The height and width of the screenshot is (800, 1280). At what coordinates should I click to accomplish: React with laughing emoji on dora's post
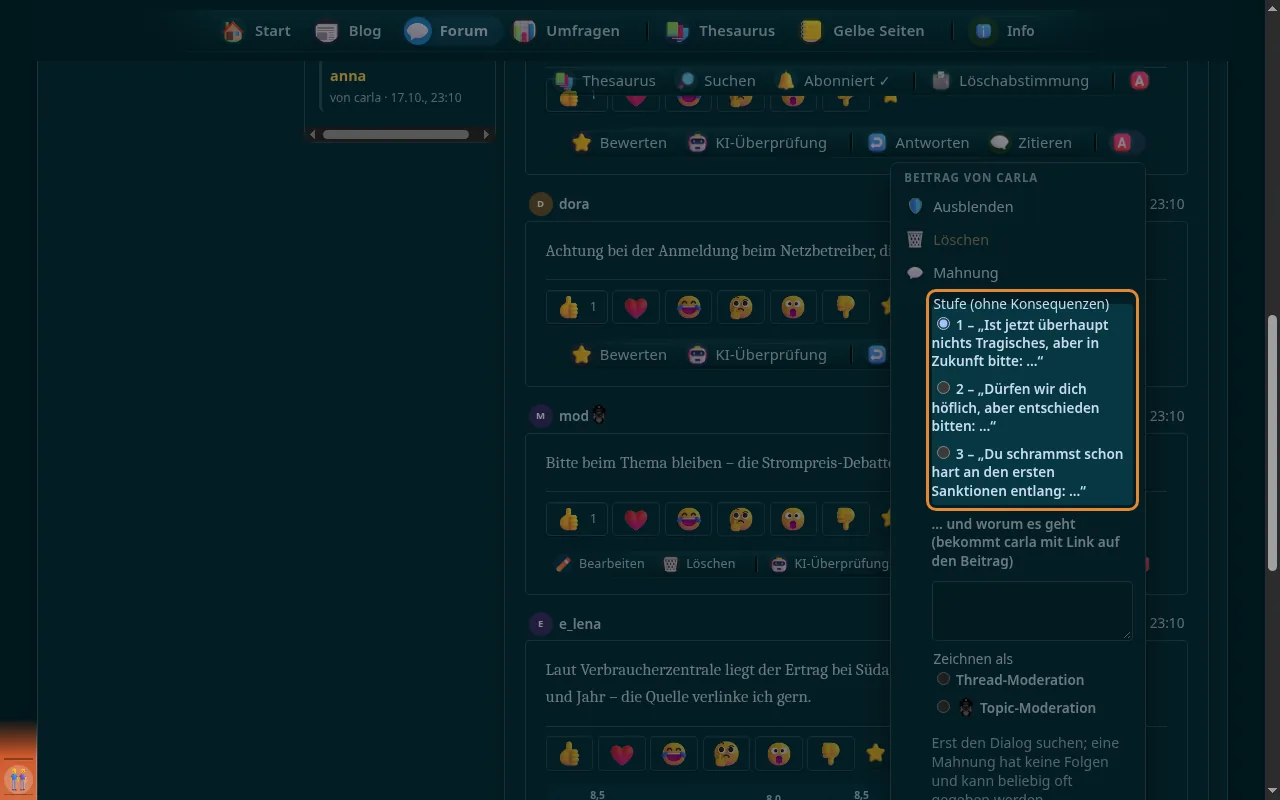click(x=688, y=307)
